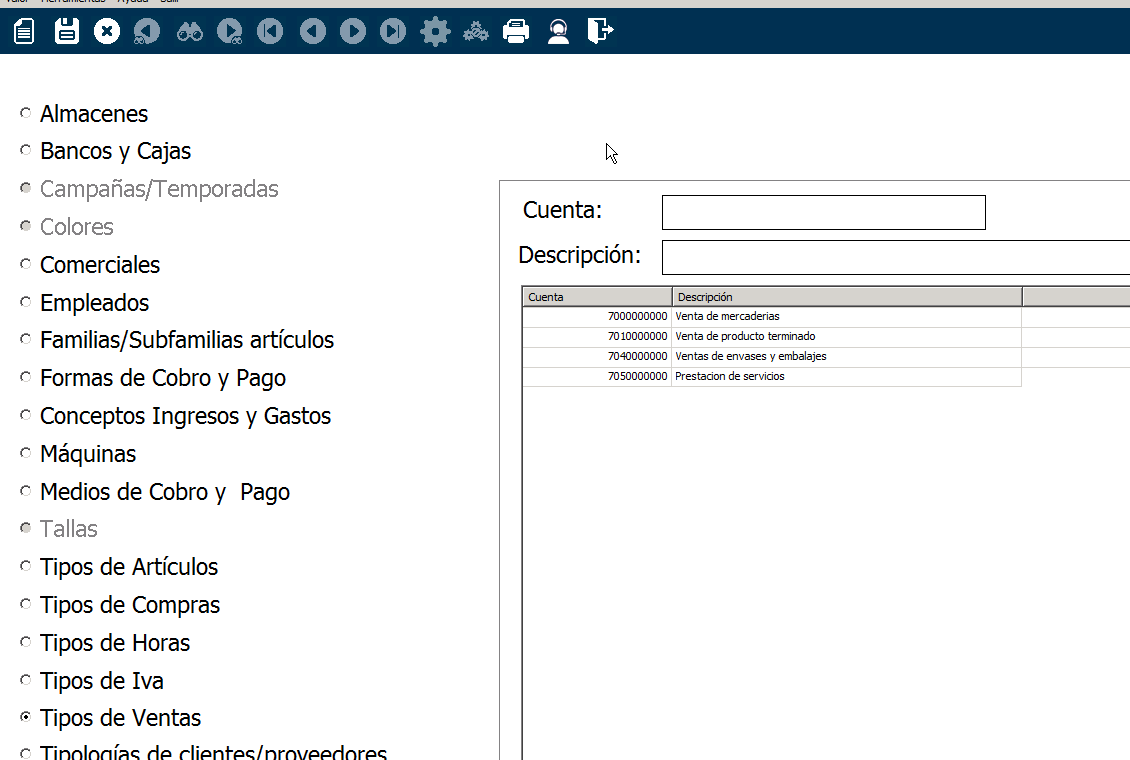
Task: Click the binoculars search icon
Action: (x=190, y=32)
